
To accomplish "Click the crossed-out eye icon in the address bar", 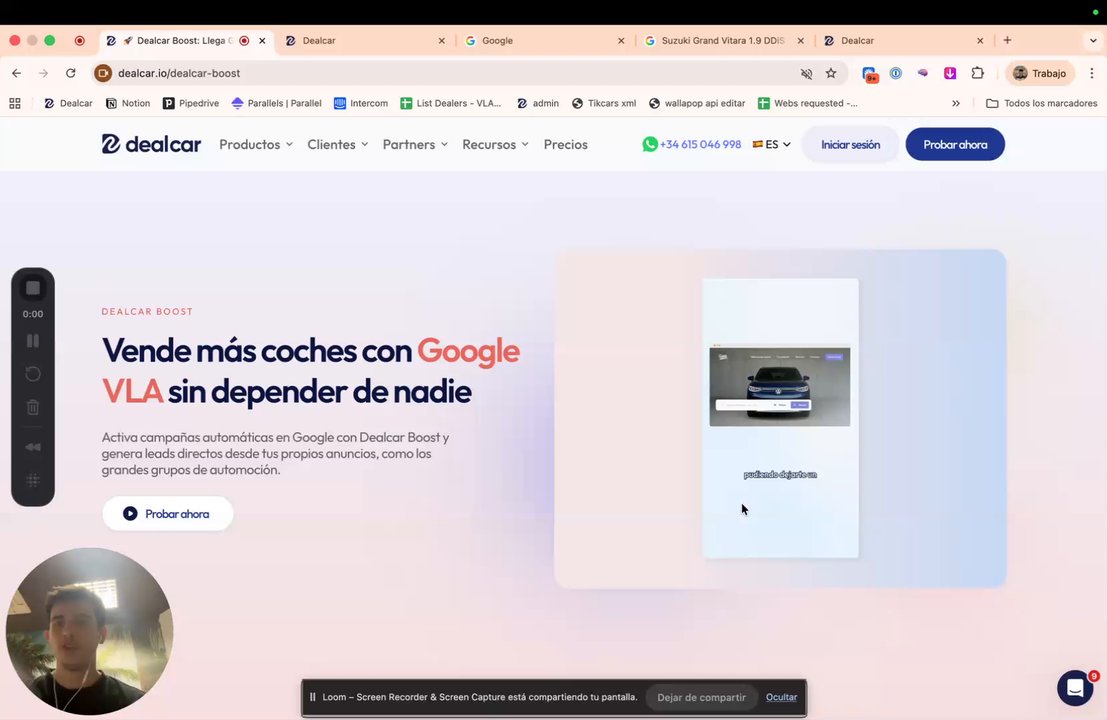I will click(806, 73).
